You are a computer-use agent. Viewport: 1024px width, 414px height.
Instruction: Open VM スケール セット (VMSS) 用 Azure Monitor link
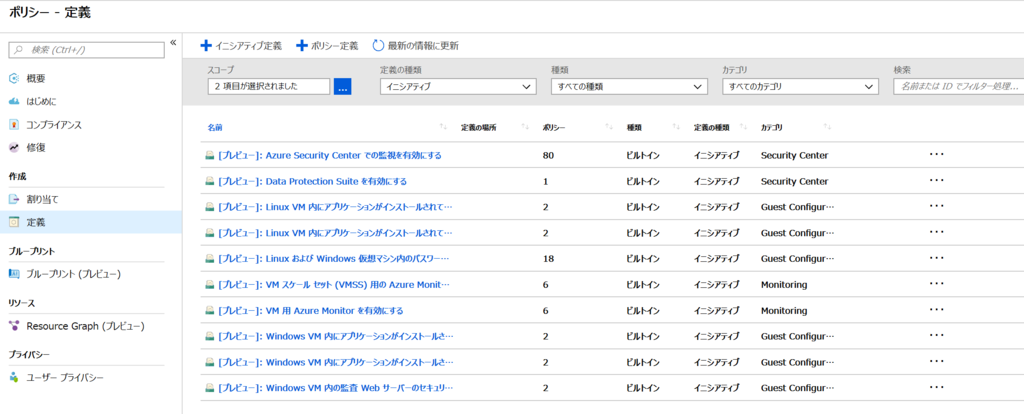pos(335,285)
